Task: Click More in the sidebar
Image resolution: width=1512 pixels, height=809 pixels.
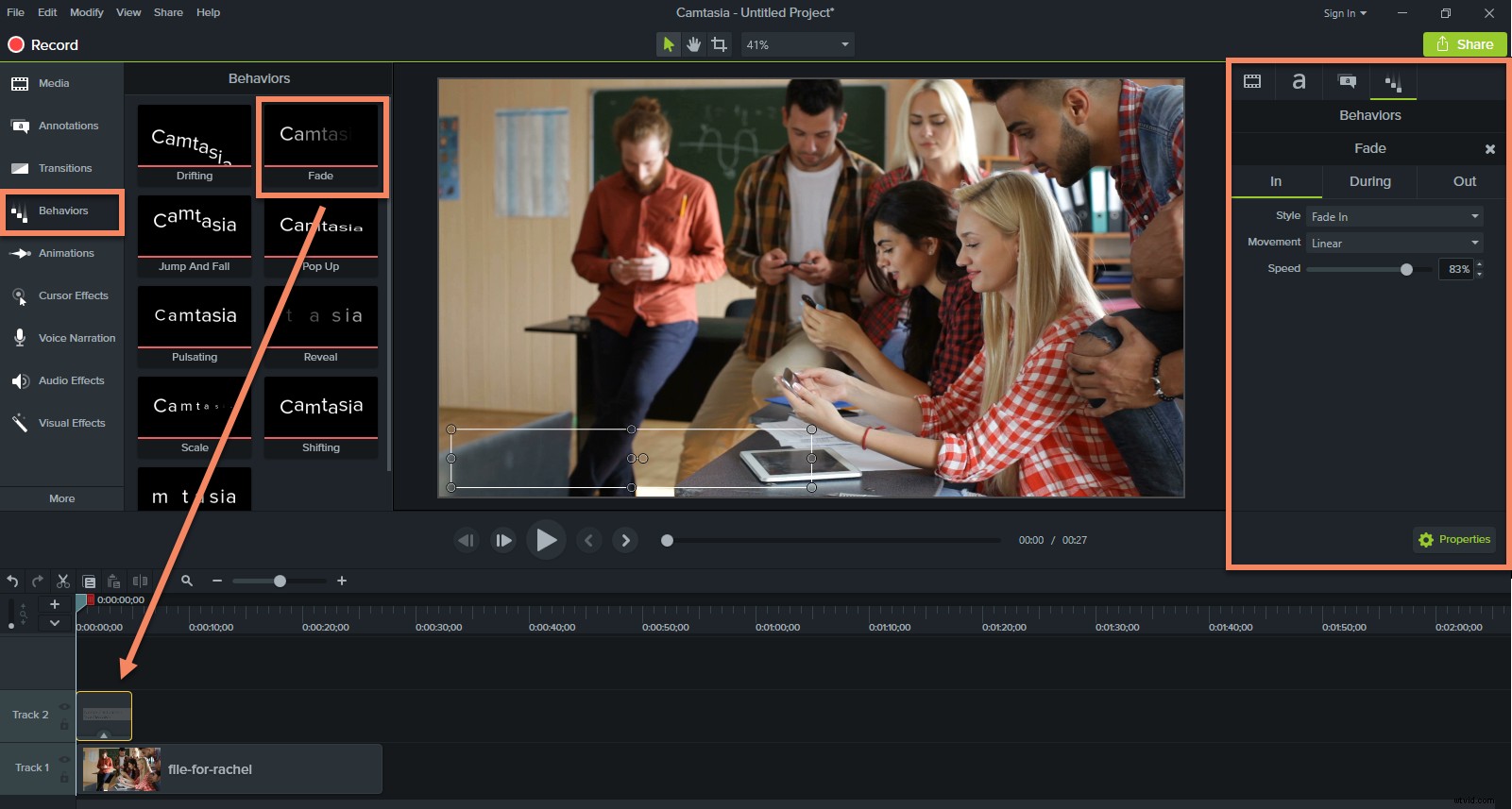Action: click(x=61, y=498)
